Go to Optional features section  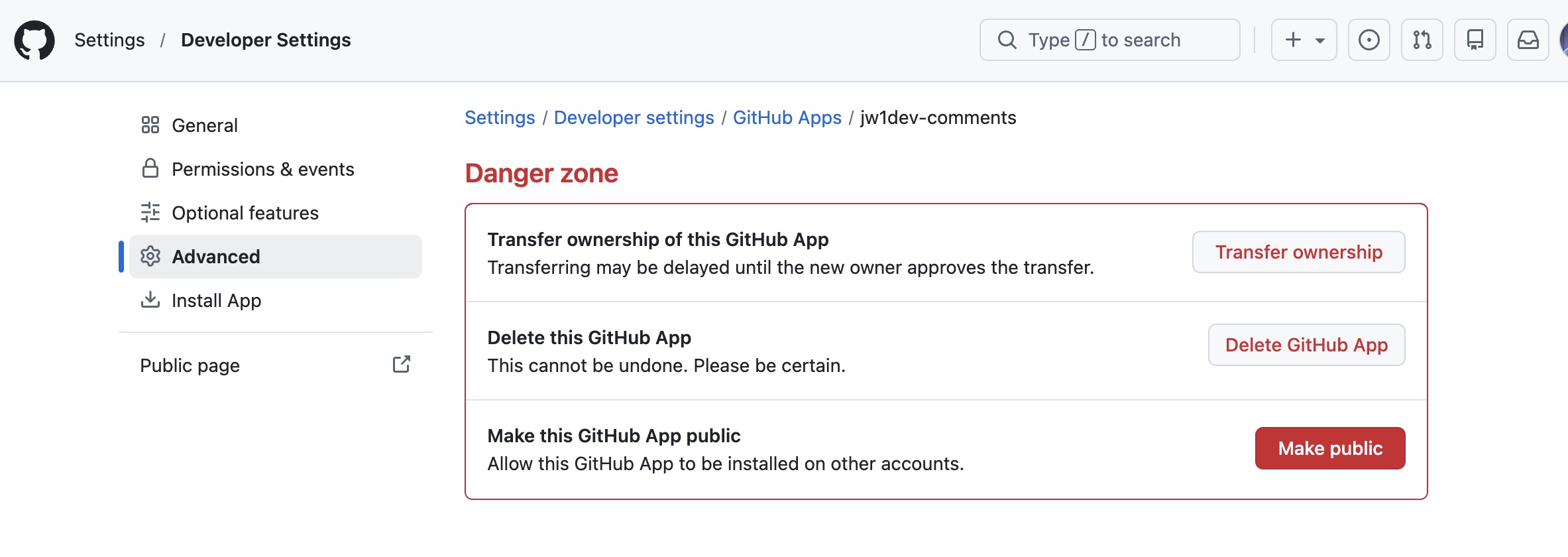coord(245,213)
